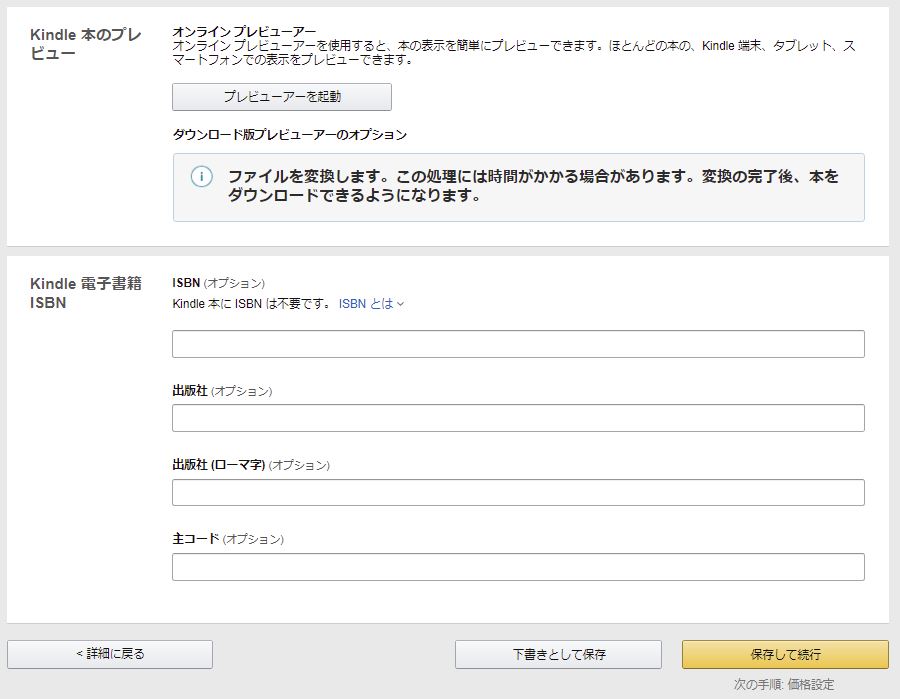Launch the online previewer (プレビューアーを起動)
The width and height of the screenshot is (900, 699).
282,96
